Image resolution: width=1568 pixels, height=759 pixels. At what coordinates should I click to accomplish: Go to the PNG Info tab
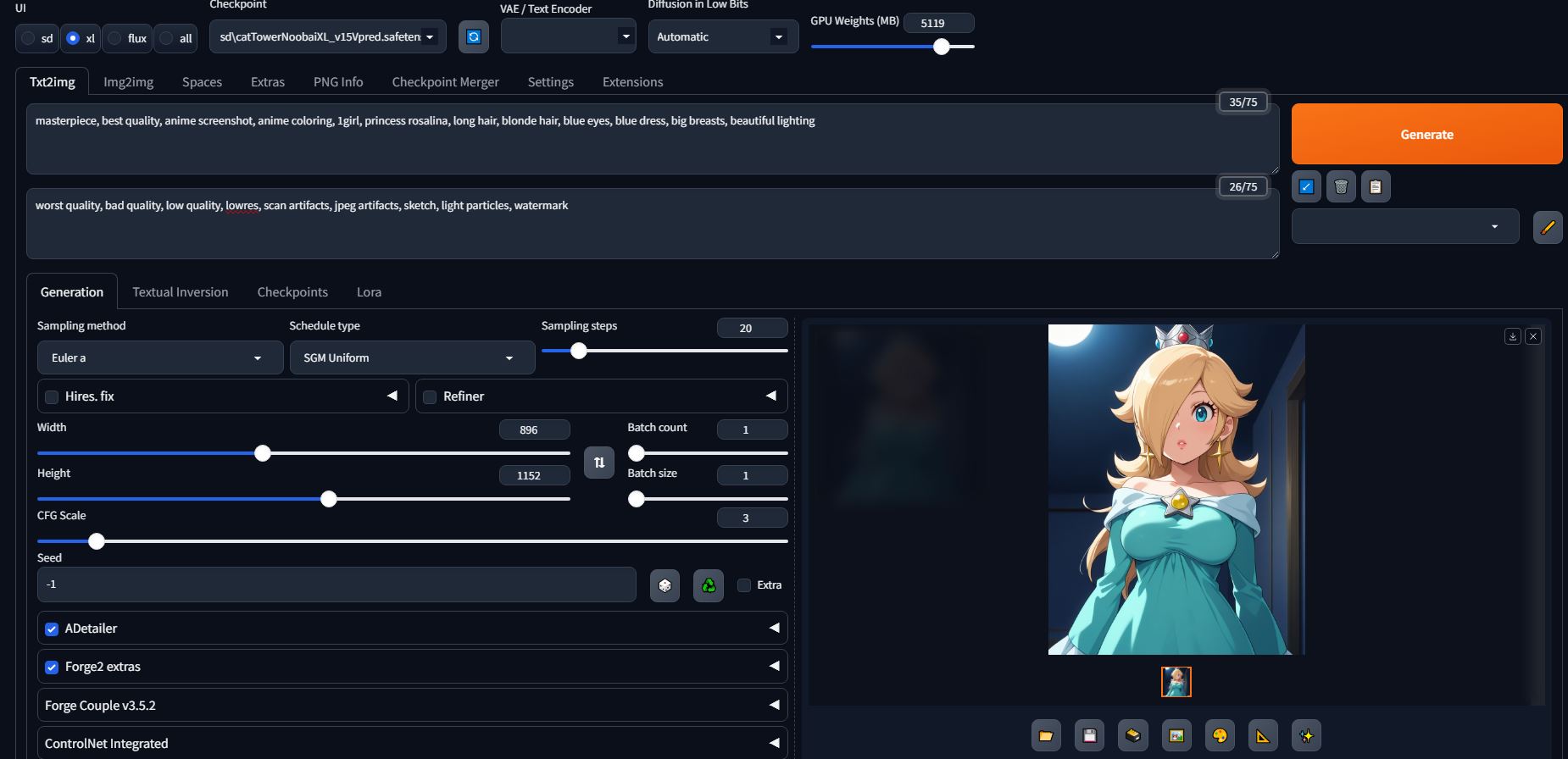(x=338, y=81)
